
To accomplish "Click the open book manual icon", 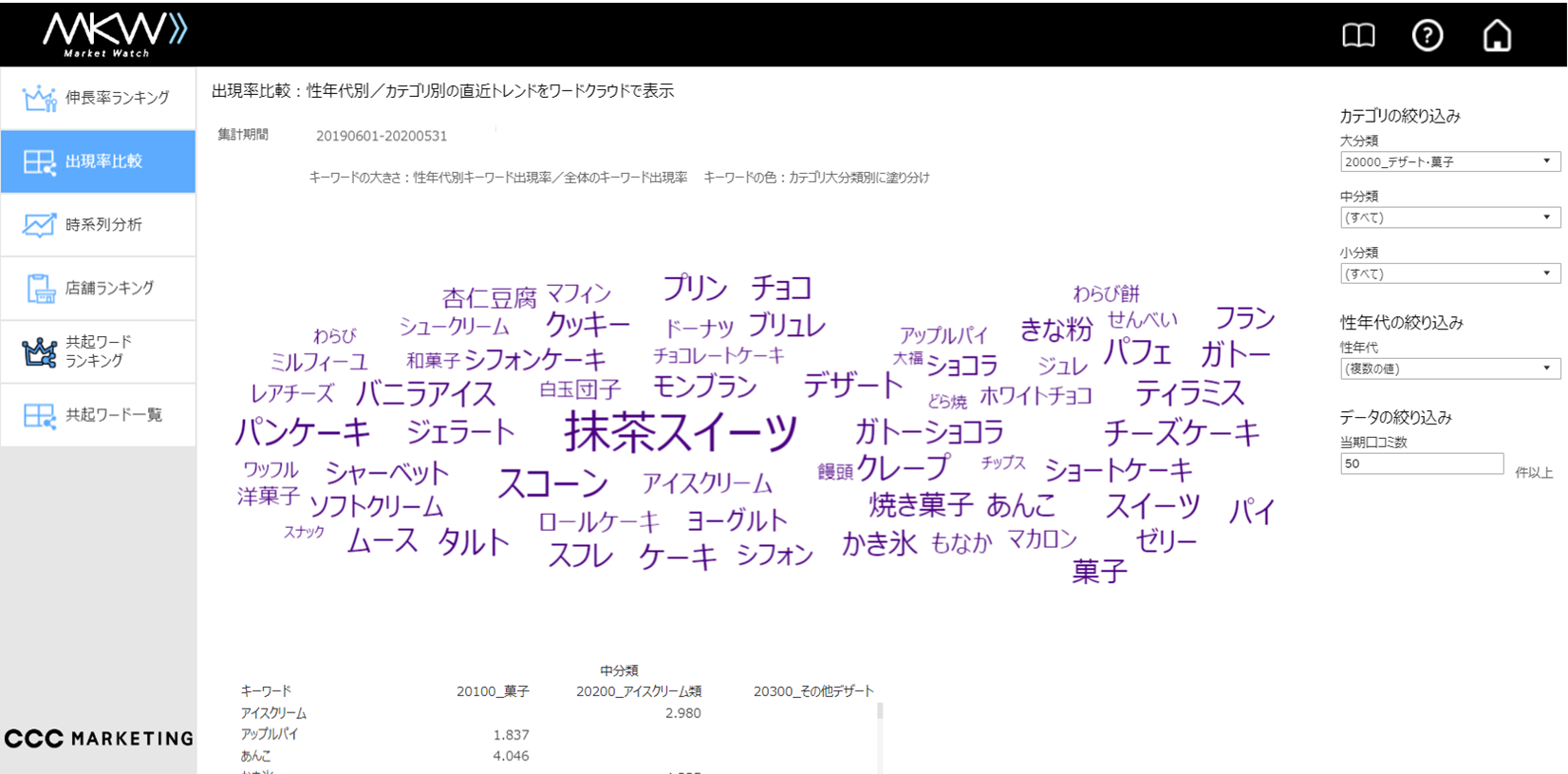I will pyautogui.click(x=1358, y=36).
